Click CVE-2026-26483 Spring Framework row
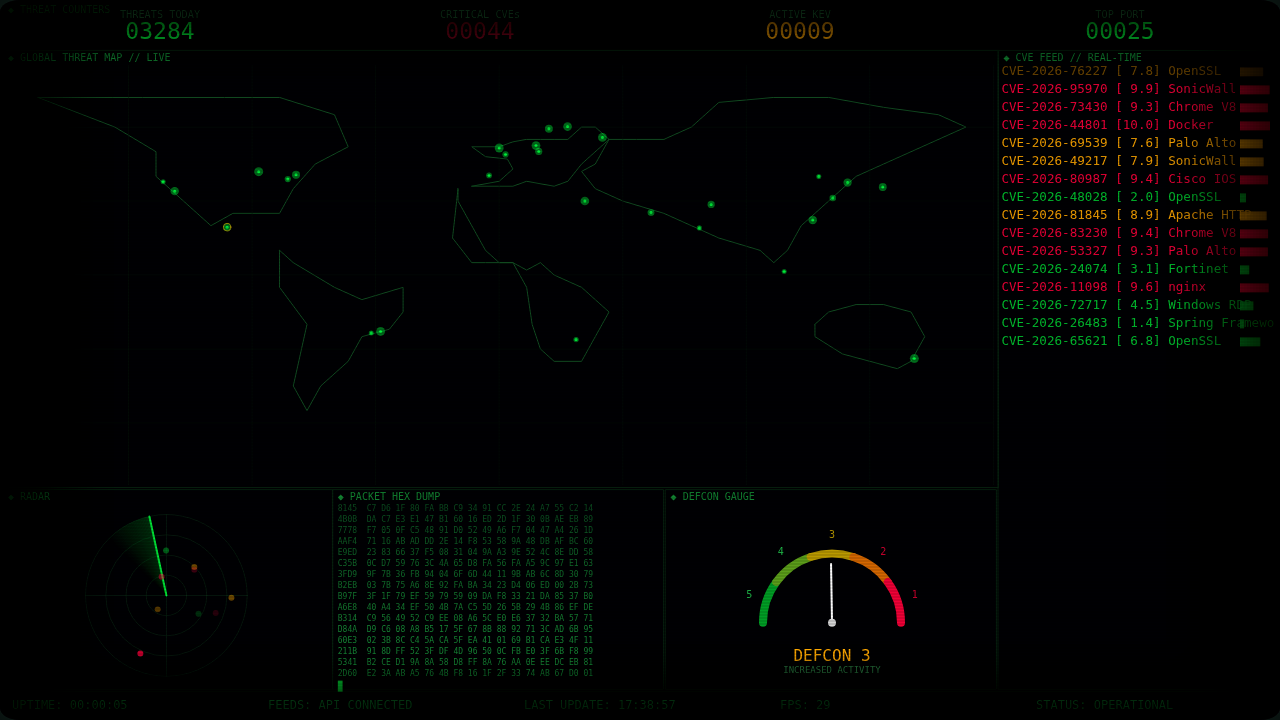 [1137, 323]
